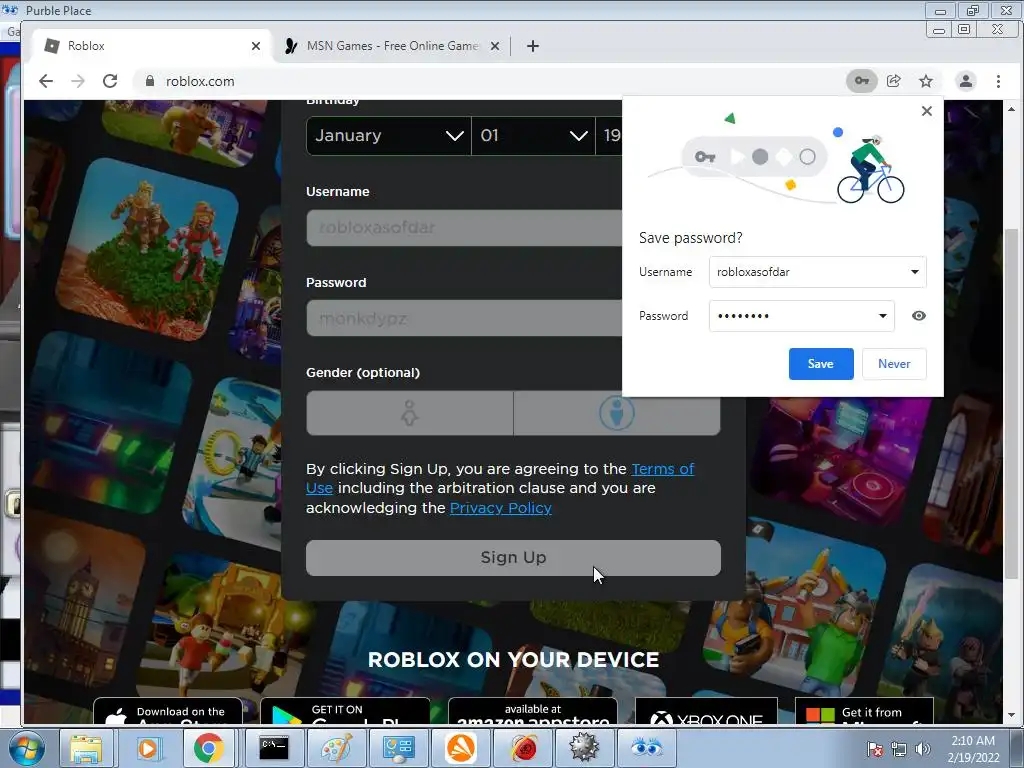This screenshot has height=768, width=1024.
Task: Reload the roblox.com page
Action: pyautogui.click(x=110, y=81)
